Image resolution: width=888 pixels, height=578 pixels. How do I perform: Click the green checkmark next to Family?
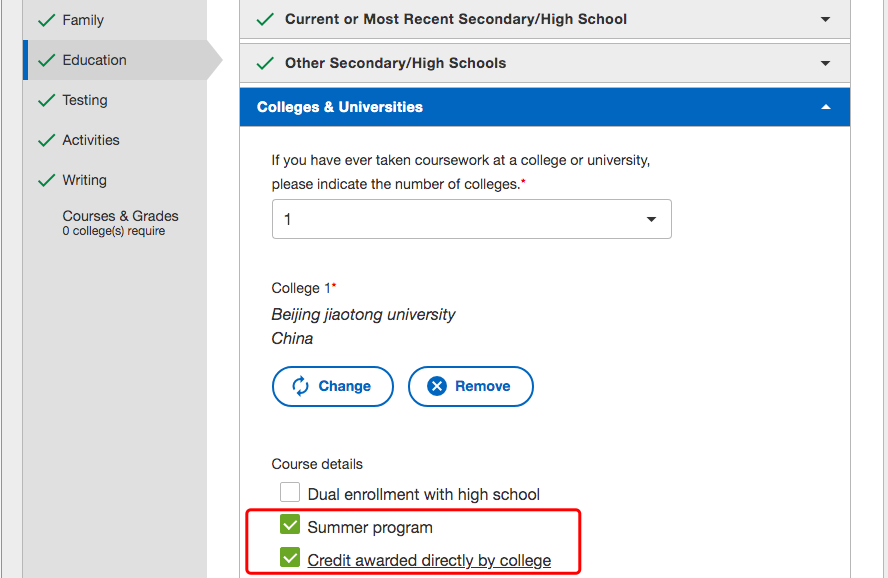[x=46, y=20]
